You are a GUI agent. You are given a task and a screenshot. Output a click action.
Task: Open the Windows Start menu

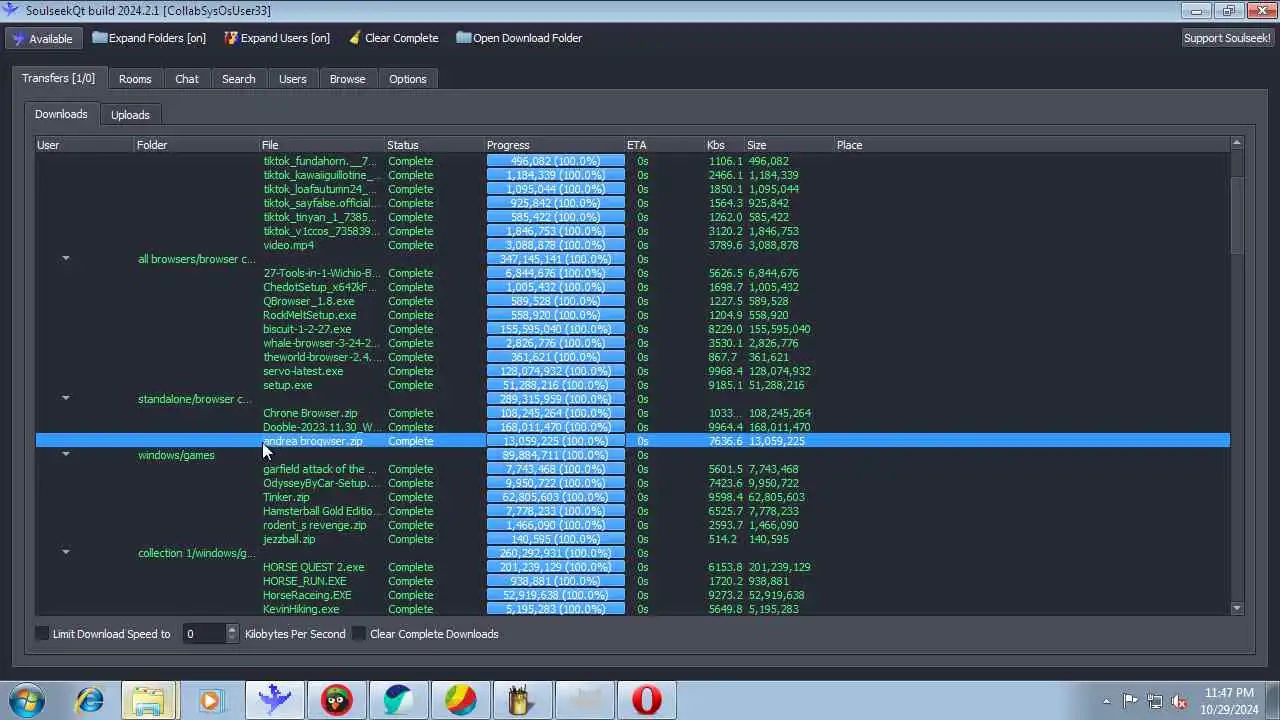click(27, 700)
